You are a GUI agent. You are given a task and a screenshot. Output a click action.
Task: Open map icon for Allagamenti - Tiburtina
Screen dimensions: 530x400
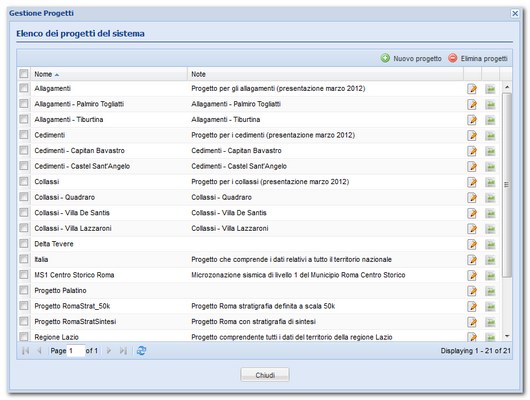490,120
